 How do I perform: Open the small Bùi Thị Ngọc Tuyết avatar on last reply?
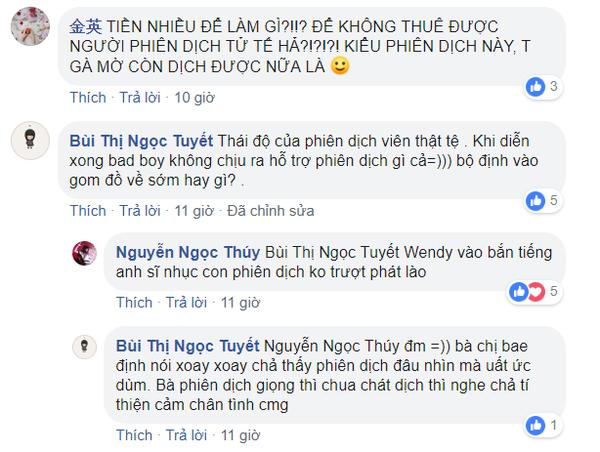(85, 346)
